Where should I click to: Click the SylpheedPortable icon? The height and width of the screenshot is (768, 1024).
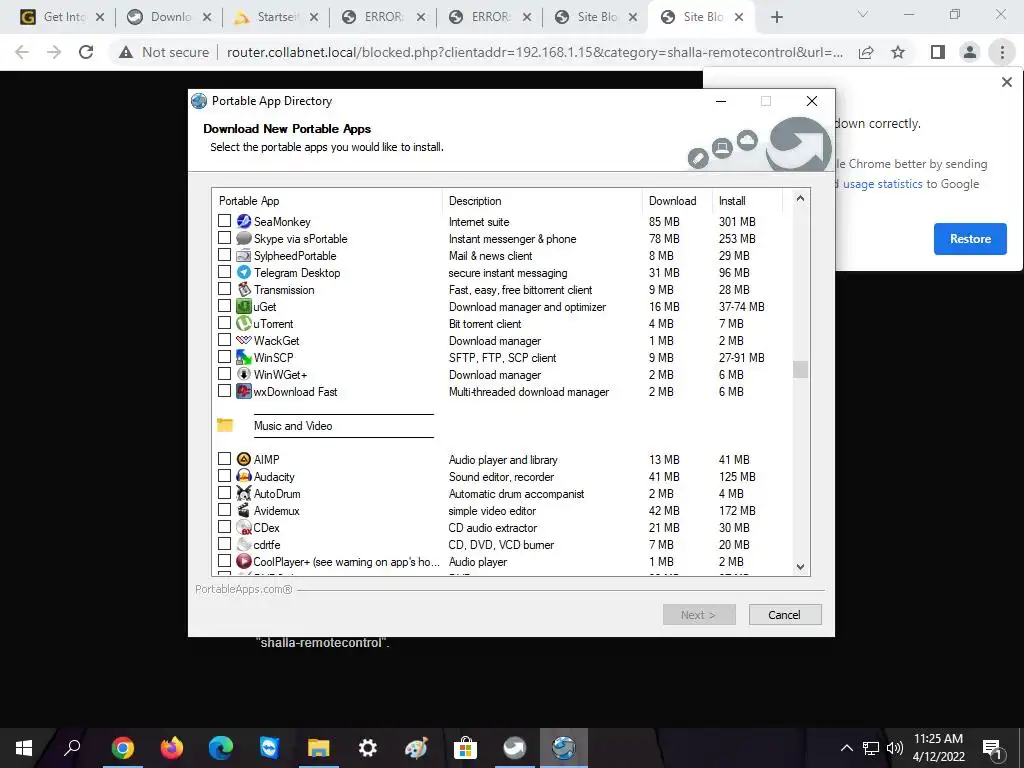pyautogui.click(x=244, y=255)
